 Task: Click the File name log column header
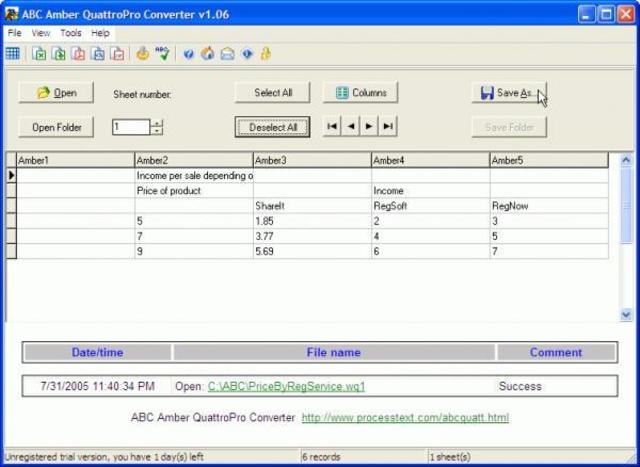tap(333, 352)
